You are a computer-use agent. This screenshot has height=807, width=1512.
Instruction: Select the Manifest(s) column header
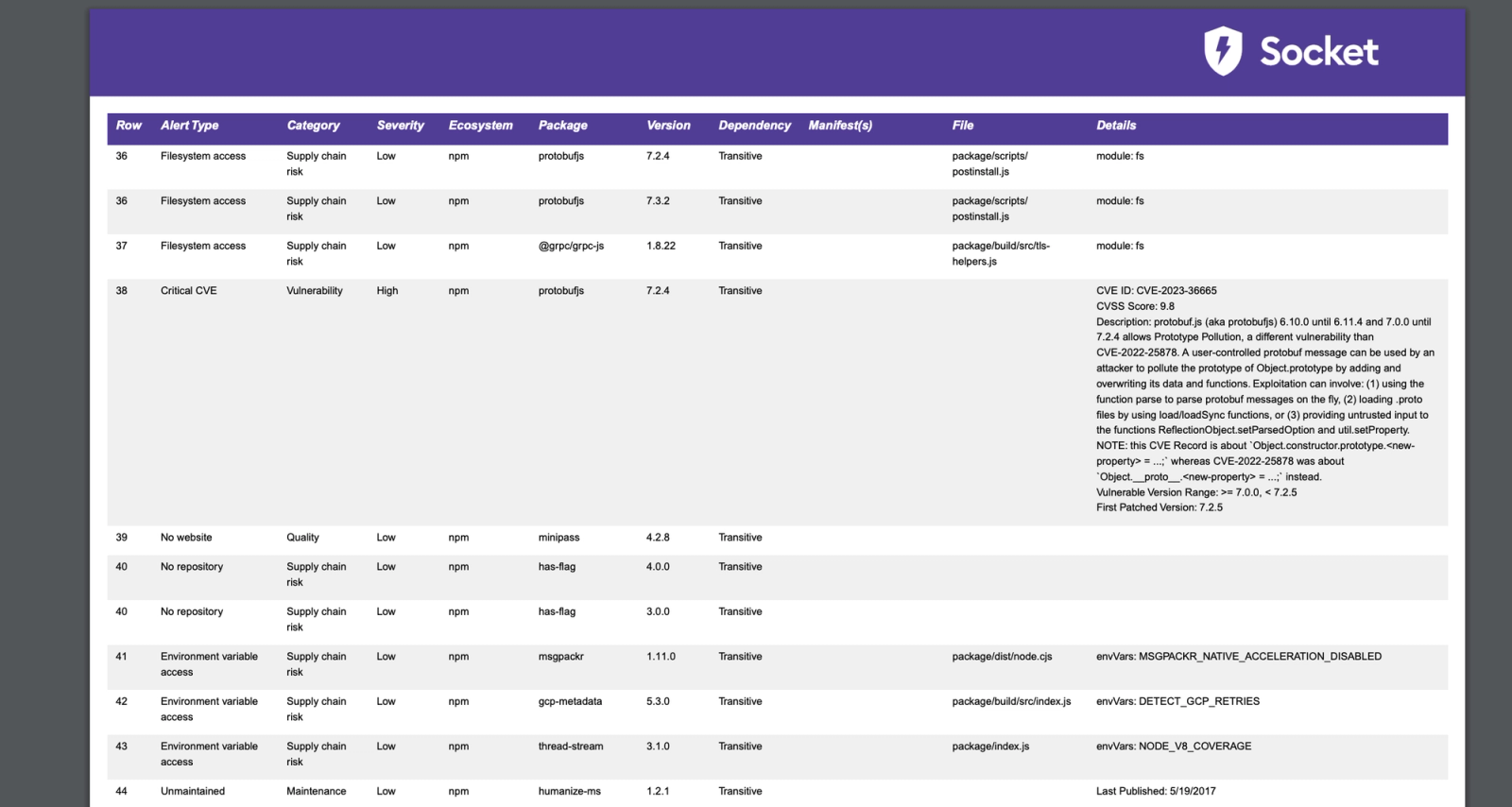coord(840,126)
